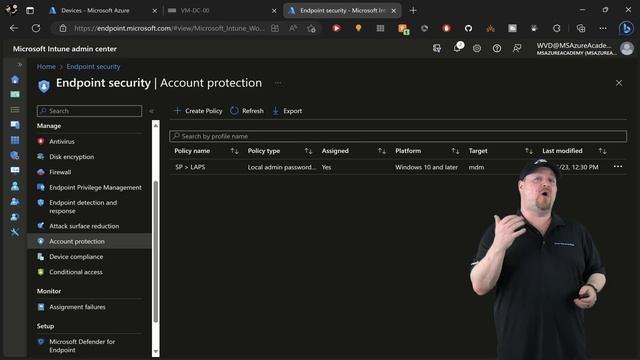The image size is (640, 360).
Task: Sort by Policy name column arrows
Action: click(x=234, y=151)
